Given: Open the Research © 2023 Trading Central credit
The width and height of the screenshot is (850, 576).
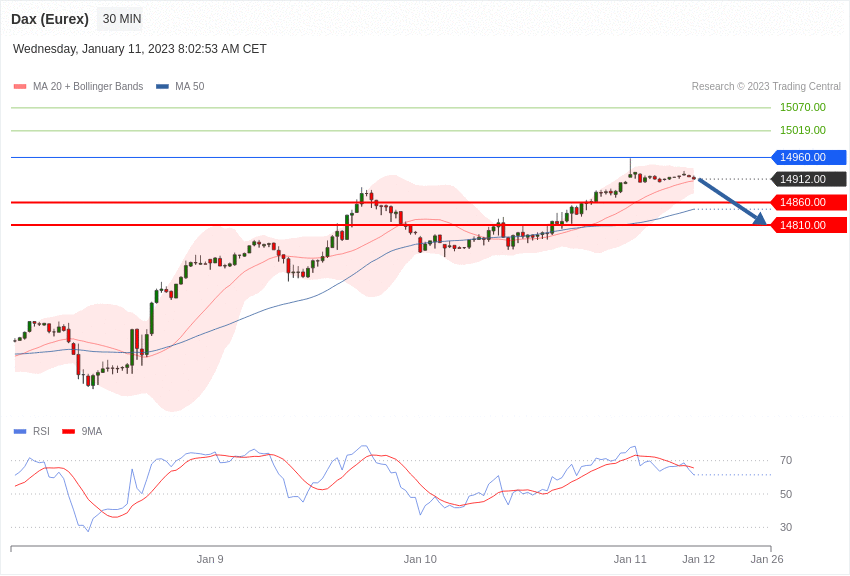Looking at the screenshot, I should [766, 87].
